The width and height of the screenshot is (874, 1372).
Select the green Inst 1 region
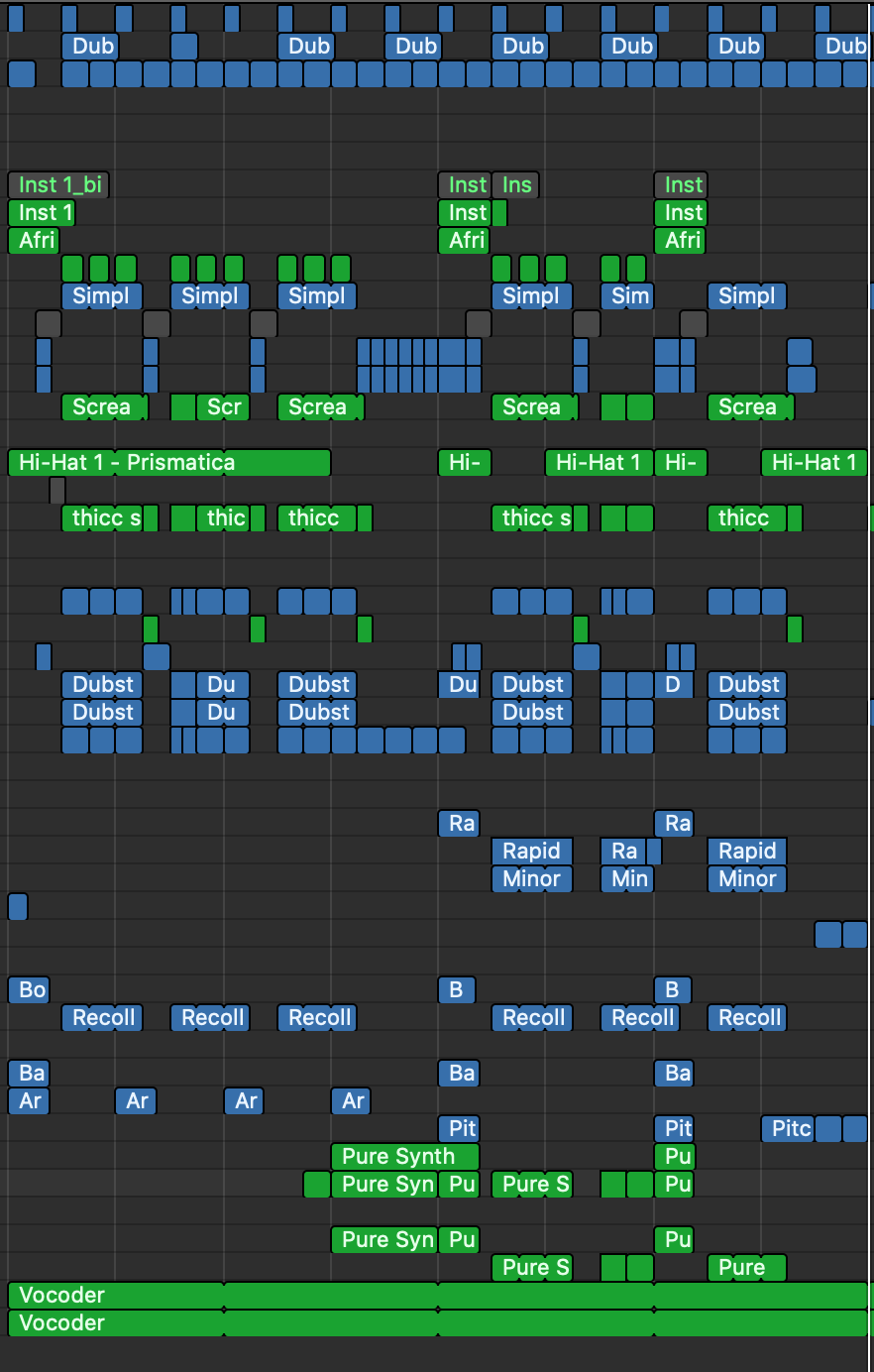click(x=41, y=213)
